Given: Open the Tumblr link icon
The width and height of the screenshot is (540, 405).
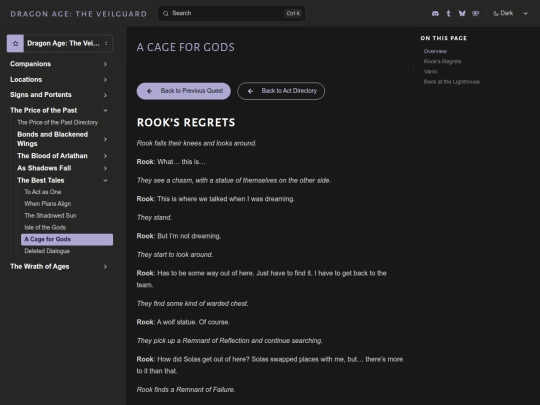Looking at the screenshot, I should coord(448,13).
